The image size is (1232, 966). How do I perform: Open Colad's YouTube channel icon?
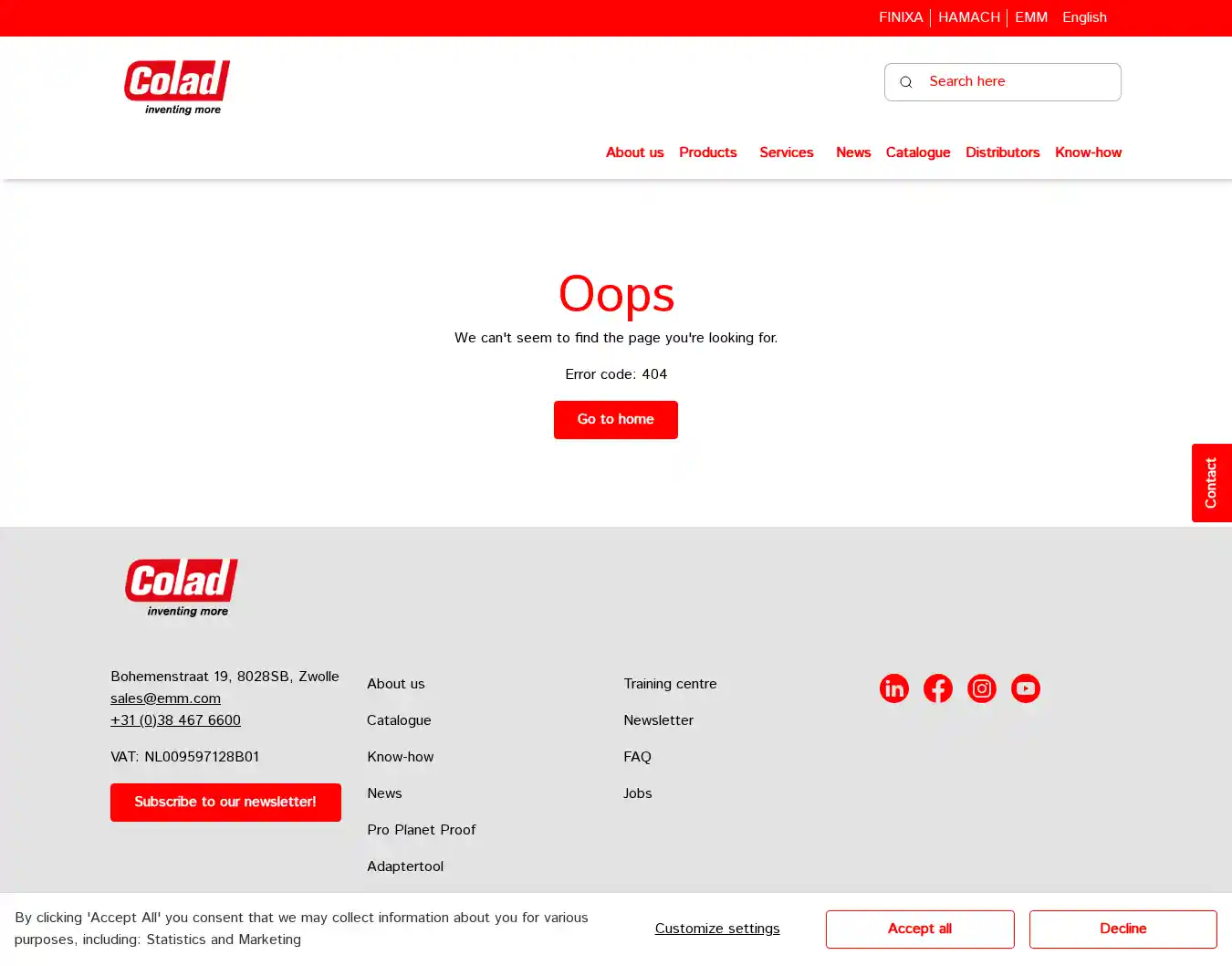[x=1025, y=688]
